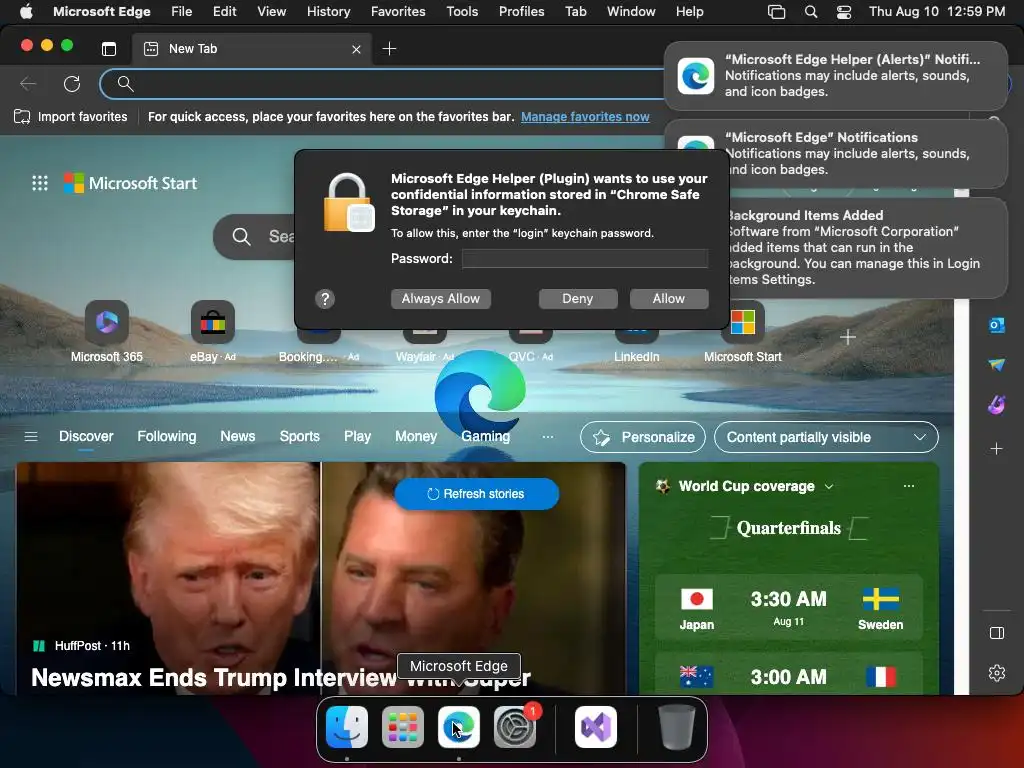Click the Personalize button

643,437
